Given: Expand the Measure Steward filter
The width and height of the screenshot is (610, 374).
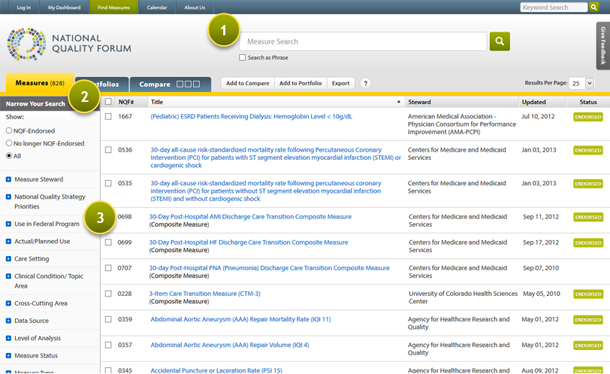Looking at the screenshot, I should [x=9, y=179].
